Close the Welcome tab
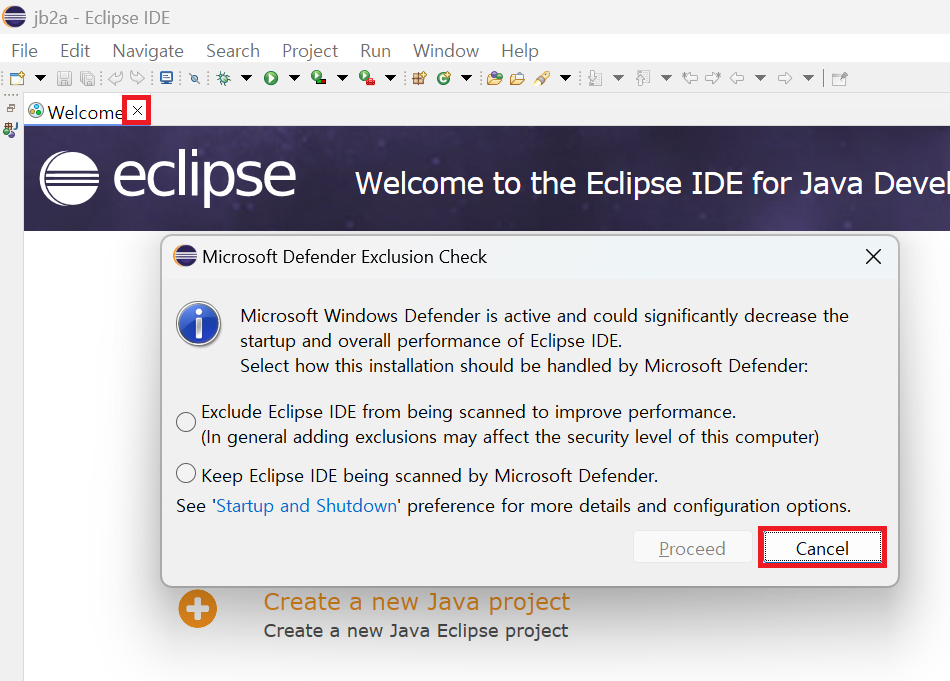The width and height of the screenshot is (950, 681). point(138,110)
